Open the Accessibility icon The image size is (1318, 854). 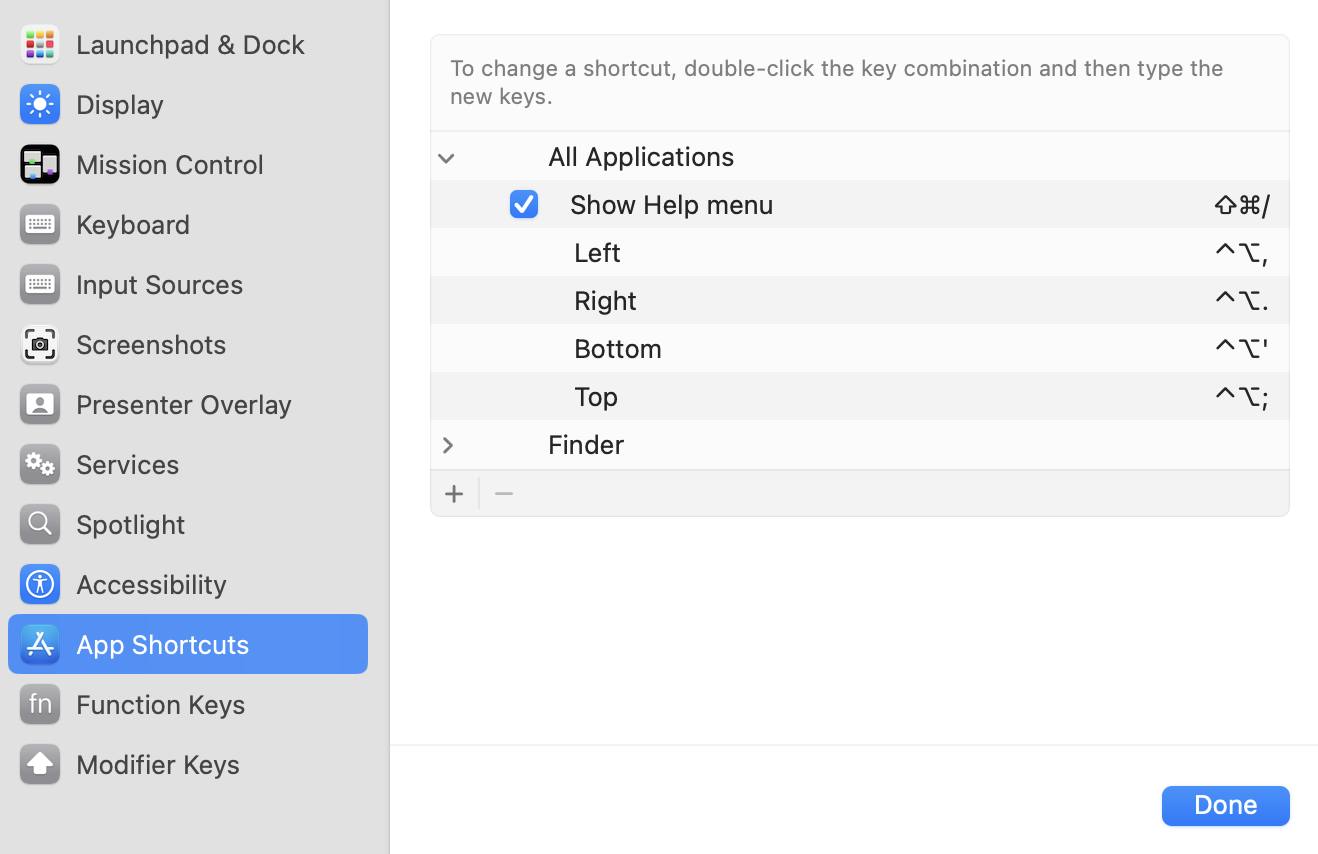(x=40, y=584)
